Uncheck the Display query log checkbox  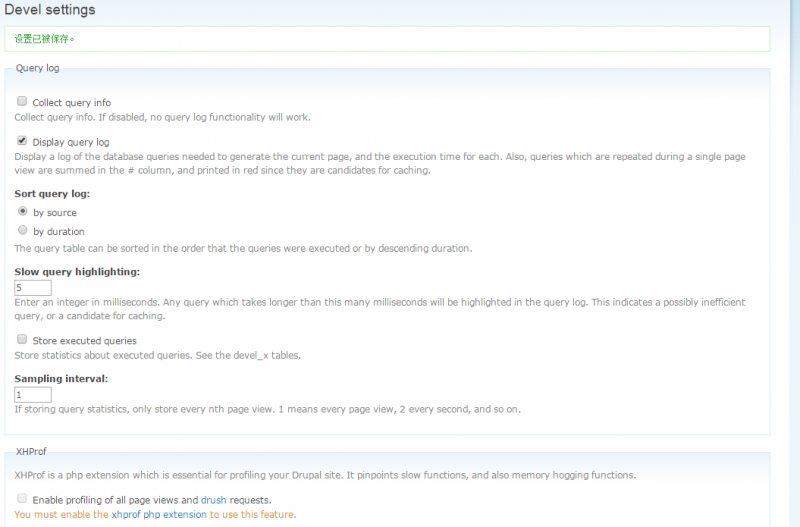(22, 140)
